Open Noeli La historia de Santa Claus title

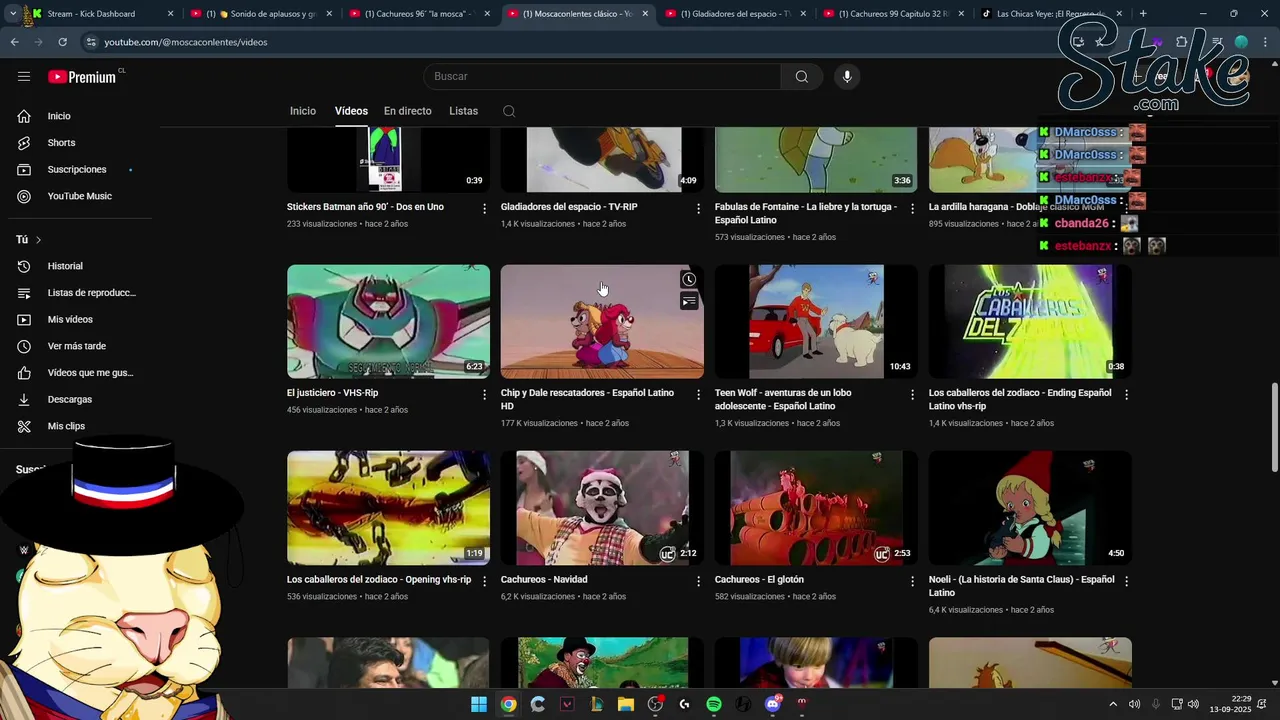point(1021,586)
